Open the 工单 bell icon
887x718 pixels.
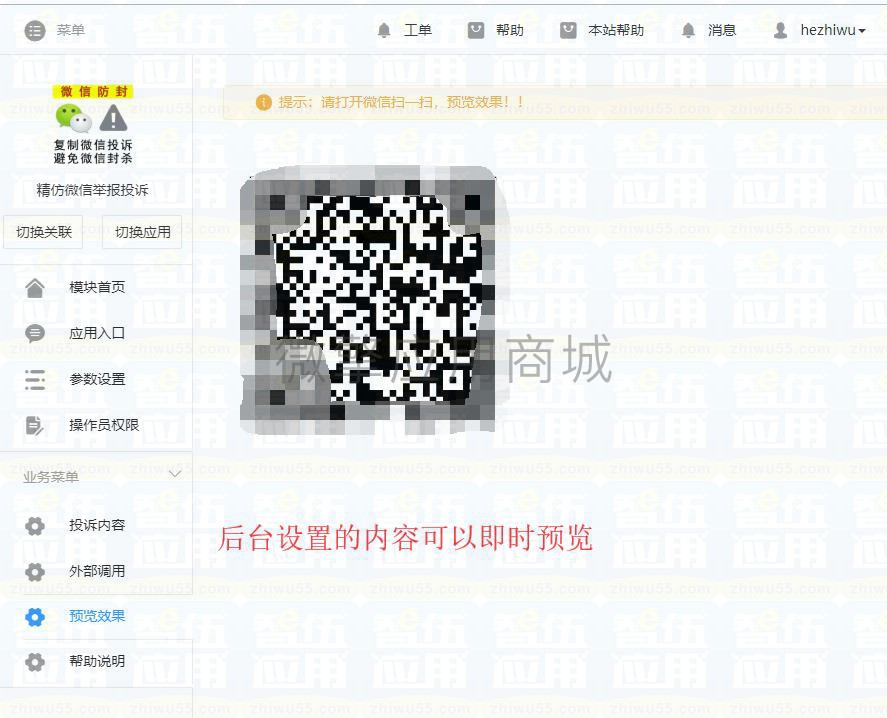[x=384, y=30]
